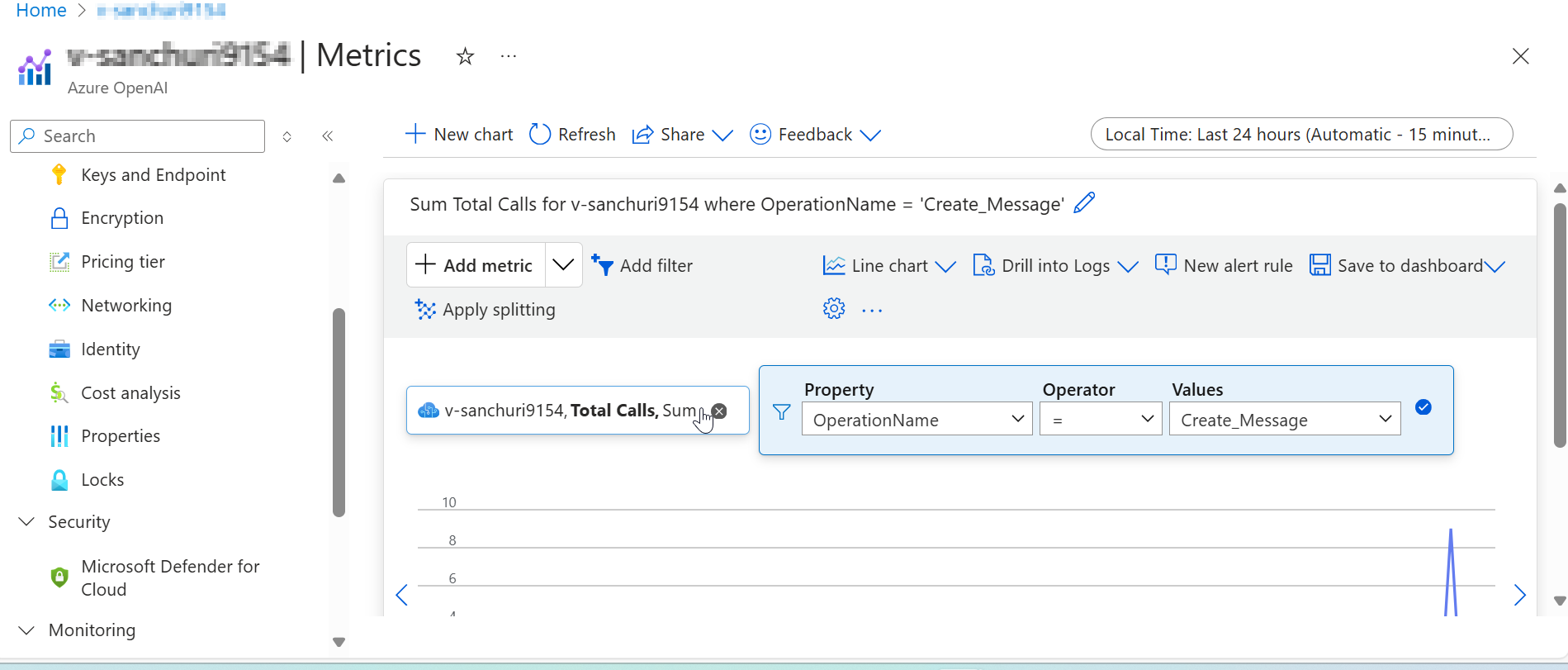Image resolution: width=1568 pixels, height=670 pixels.
Task: Toggle expand/collapse all menu groups icon
Action: (x=287, y=136)
